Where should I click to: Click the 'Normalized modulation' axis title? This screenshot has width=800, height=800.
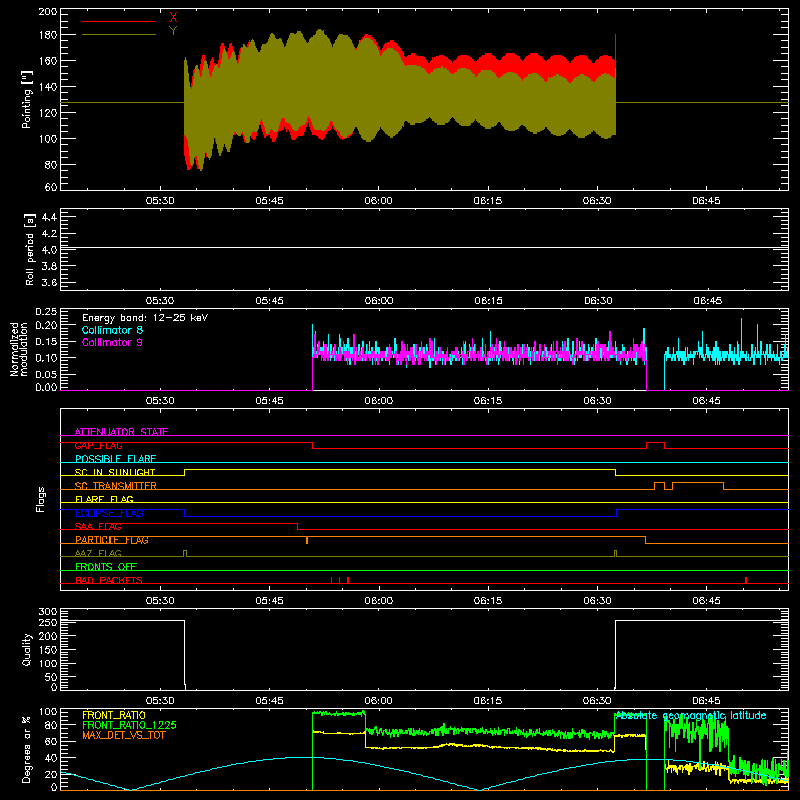pyautogui.click(x=20, y=349)
